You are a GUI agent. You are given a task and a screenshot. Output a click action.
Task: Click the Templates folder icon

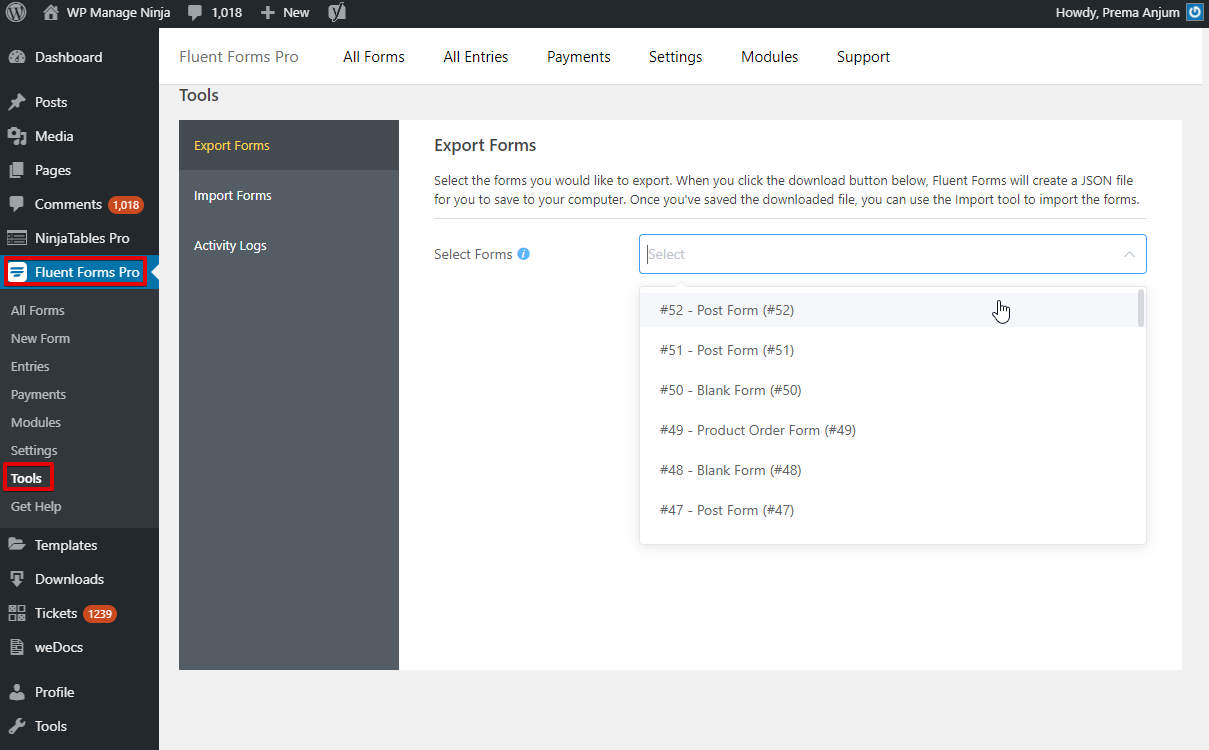(x=17, y=545)
